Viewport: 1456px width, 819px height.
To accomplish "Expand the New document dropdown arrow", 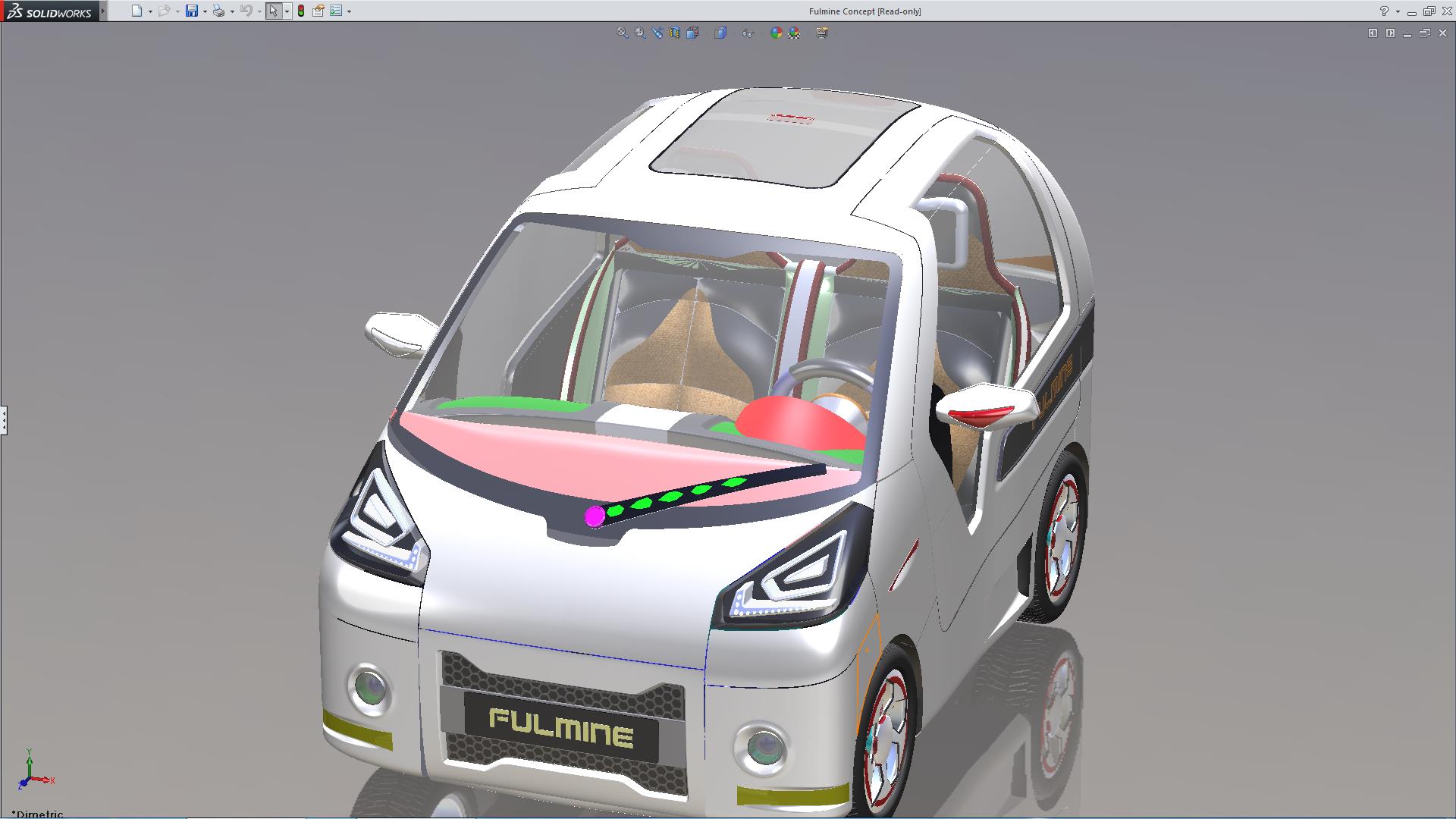I will tap(150, 11).
